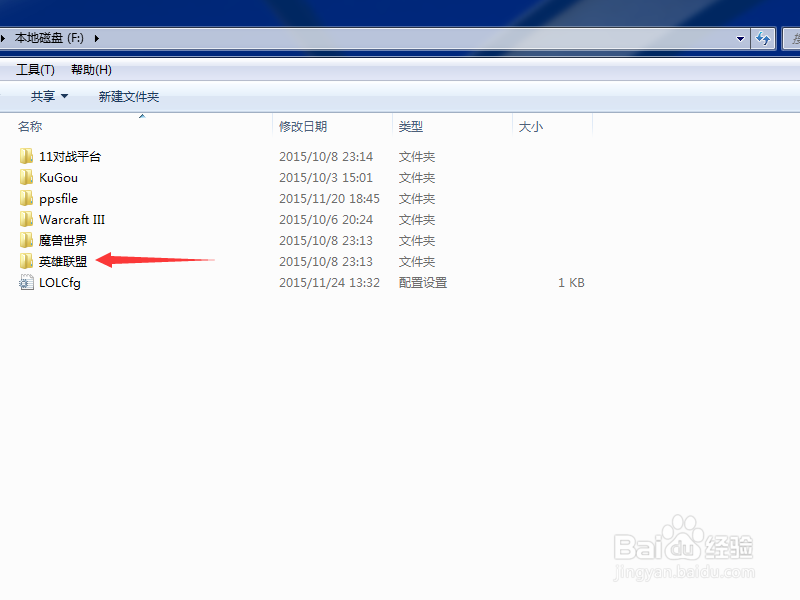Click the date 2015/11/24 13:32
Viewport: 800px width, 600px height.
coord(329,283)
